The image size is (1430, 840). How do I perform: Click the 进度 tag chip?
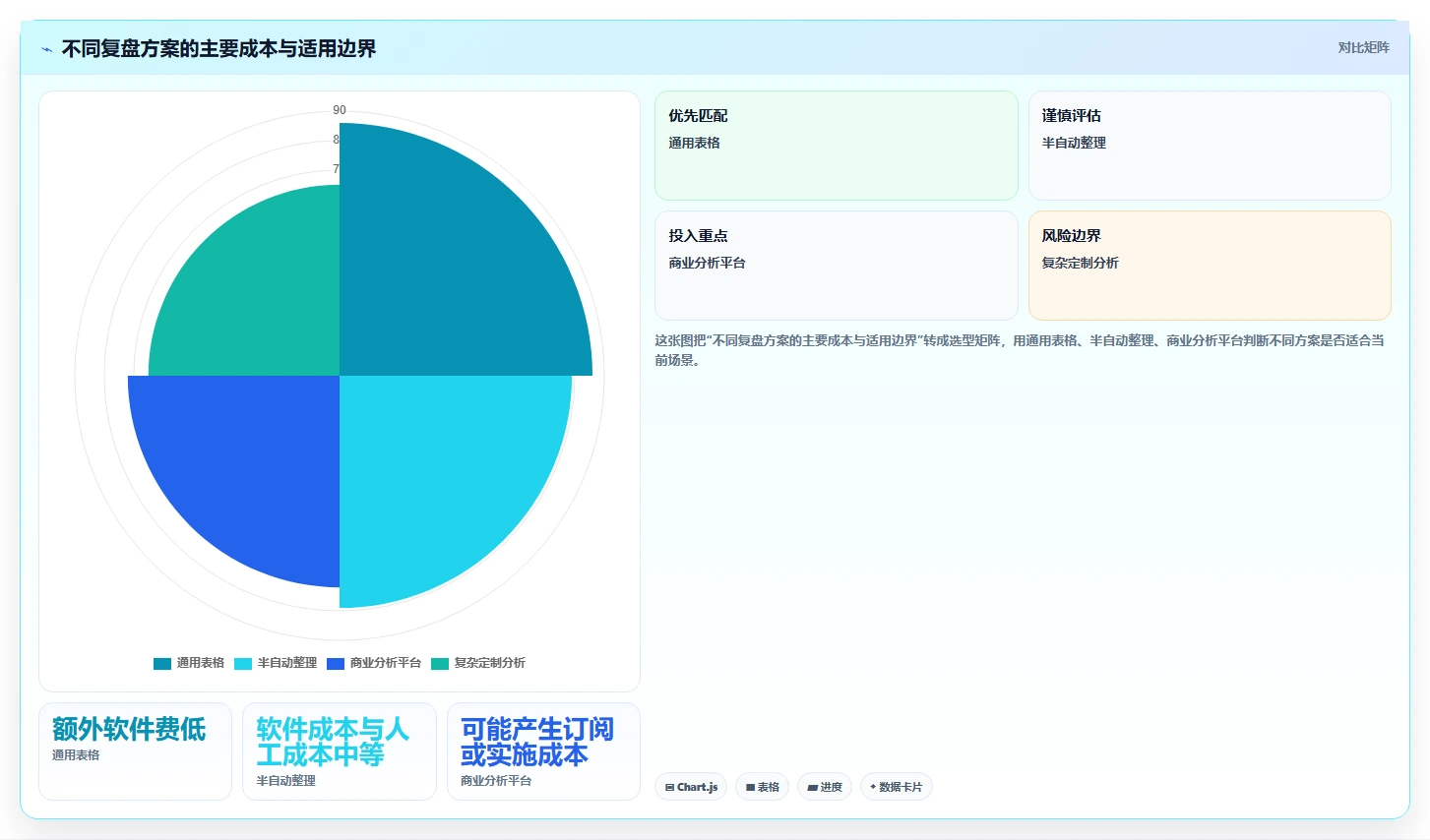(825, 787)
